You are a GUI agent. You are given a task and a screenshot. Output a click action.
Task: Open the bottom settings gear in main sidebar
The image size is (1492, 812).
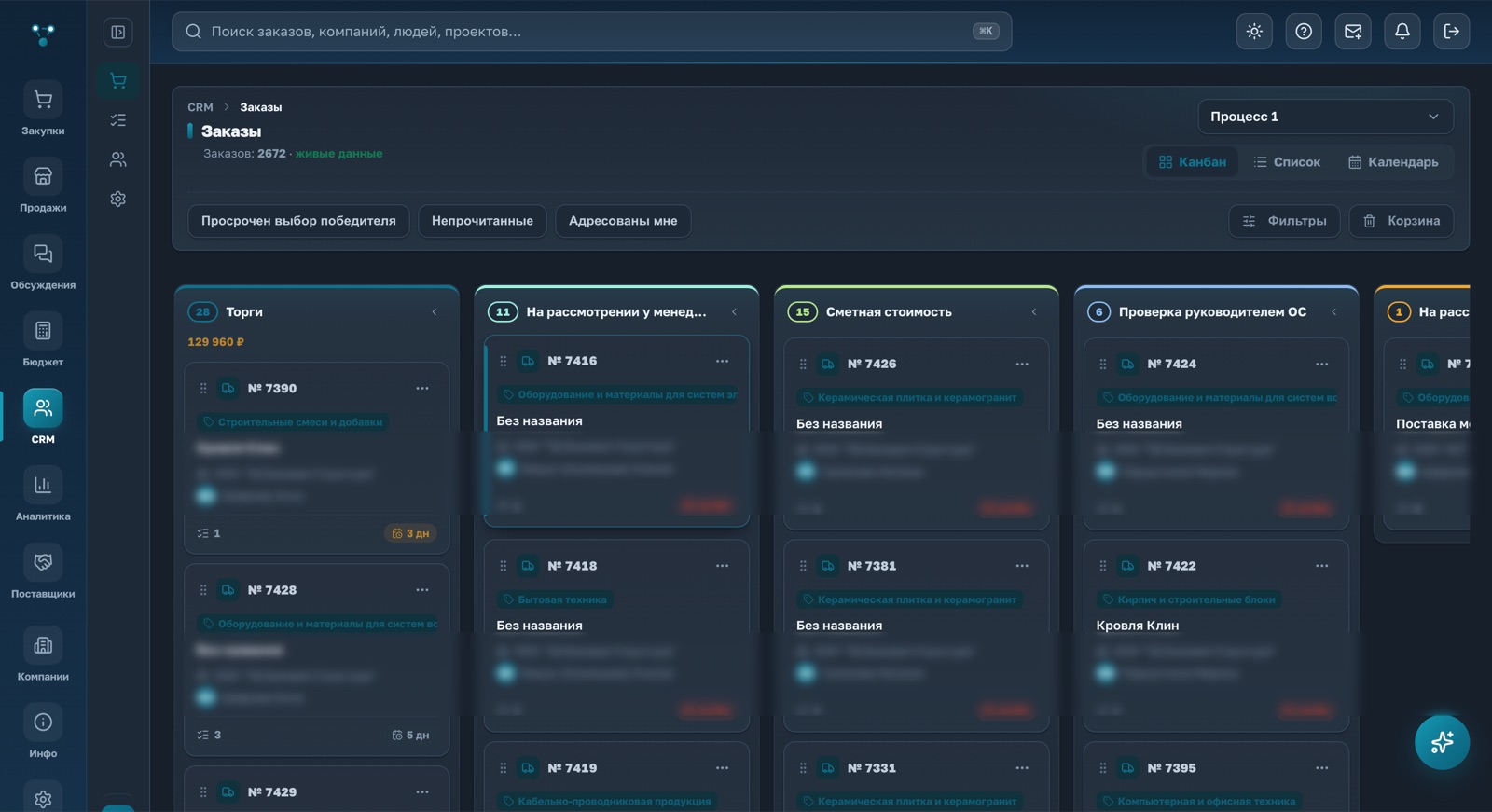pyautogui.click(x=43, y=799)
